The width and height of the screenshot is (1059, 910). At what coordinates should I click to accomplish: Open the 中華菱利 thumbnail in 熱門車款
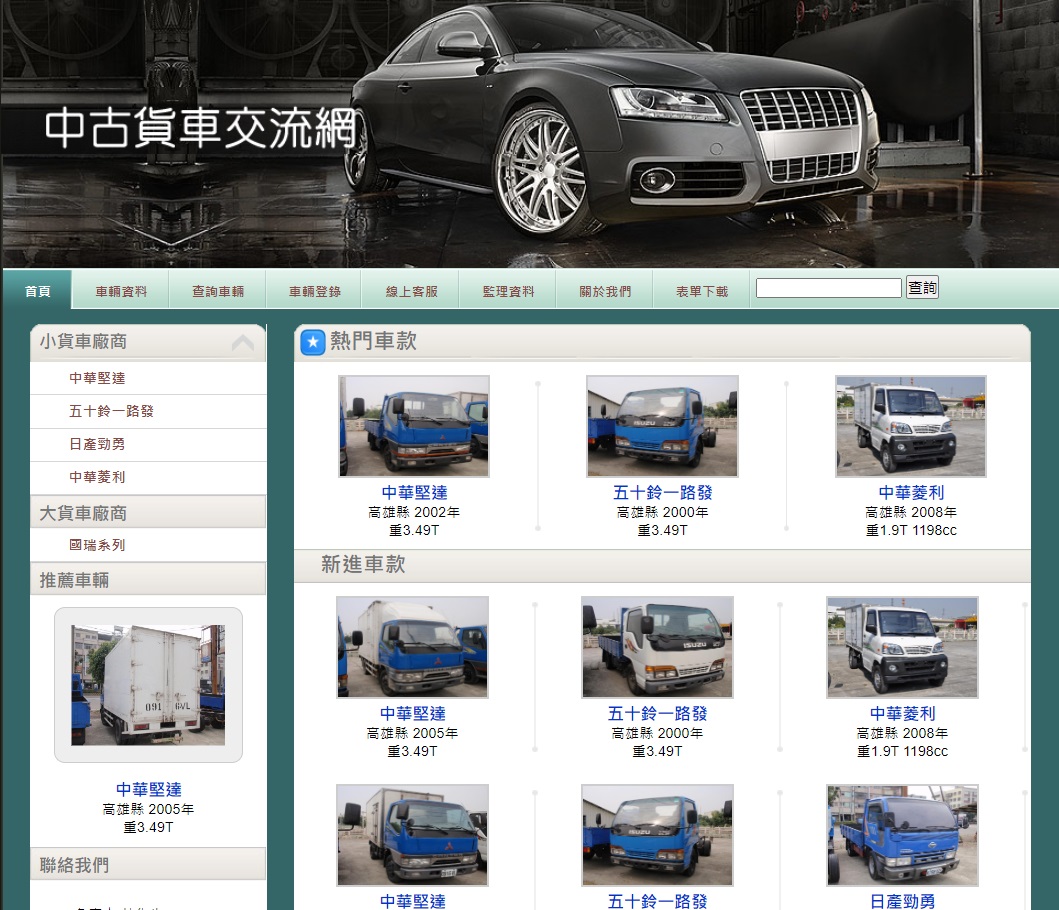pyautogui.click(x=910, y=426)
